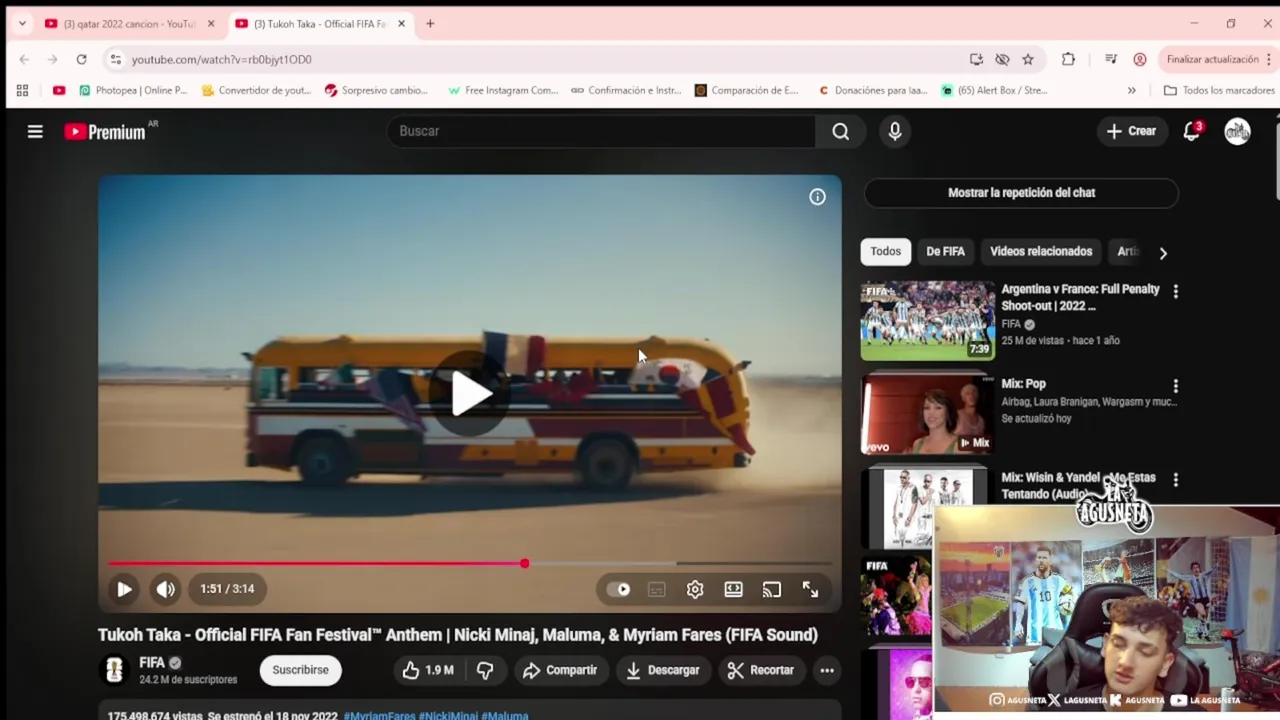This screenshot has width=1280, height=720.
Task: Open the tab search dropdown arrow
Action: 22,24
